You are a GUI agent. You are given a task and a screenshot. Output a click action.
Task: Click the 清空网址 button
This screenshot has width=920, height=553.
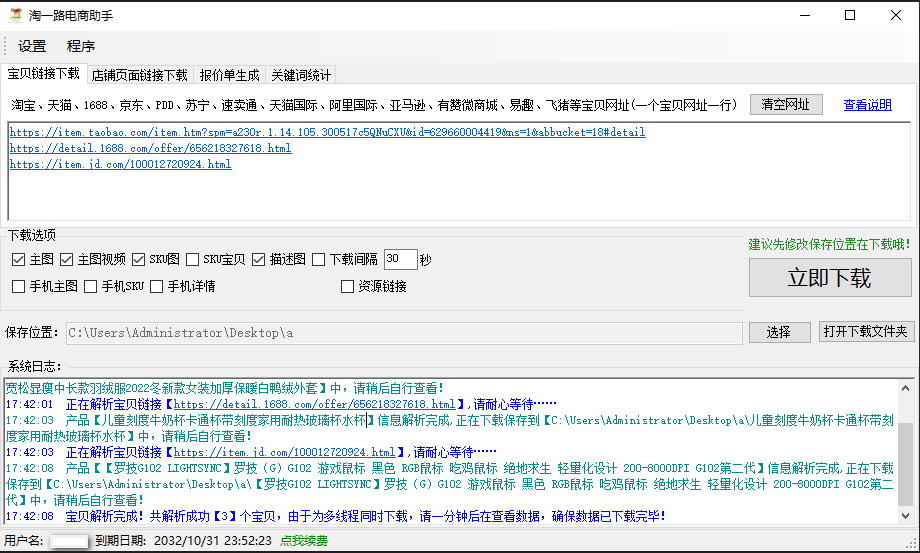[x=786, y=104]
